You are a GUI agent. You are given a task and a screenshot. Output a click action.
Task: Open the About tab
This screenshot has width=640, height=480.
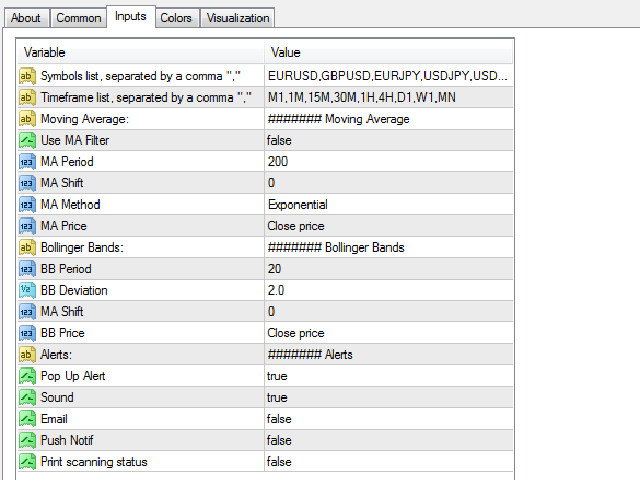[x=26, y=18]
